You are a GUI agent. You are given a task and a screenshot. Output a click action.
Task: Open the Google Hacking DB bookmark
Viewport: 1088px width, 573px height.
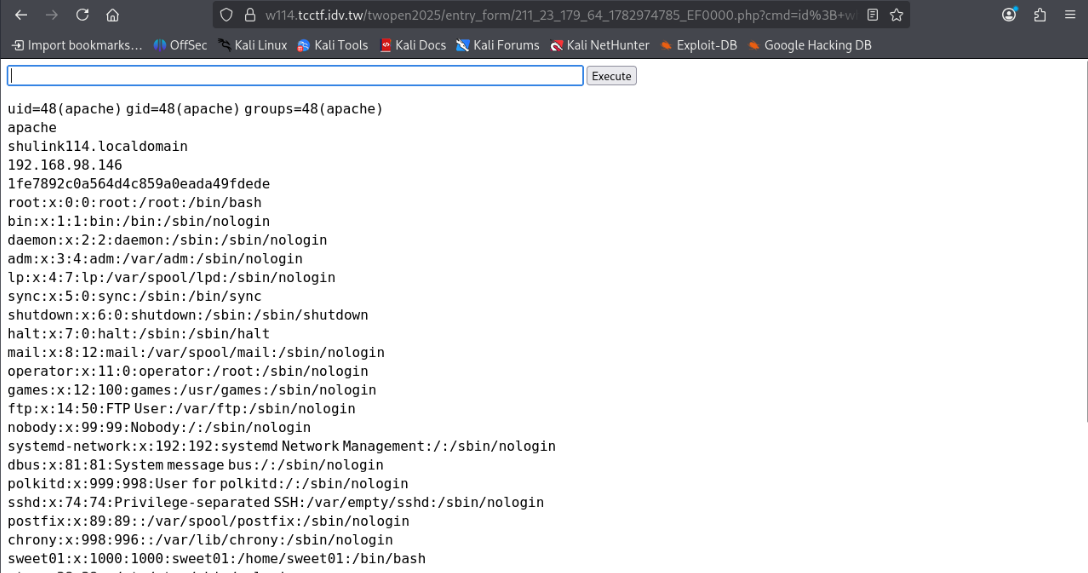click(x=809, y=45)
